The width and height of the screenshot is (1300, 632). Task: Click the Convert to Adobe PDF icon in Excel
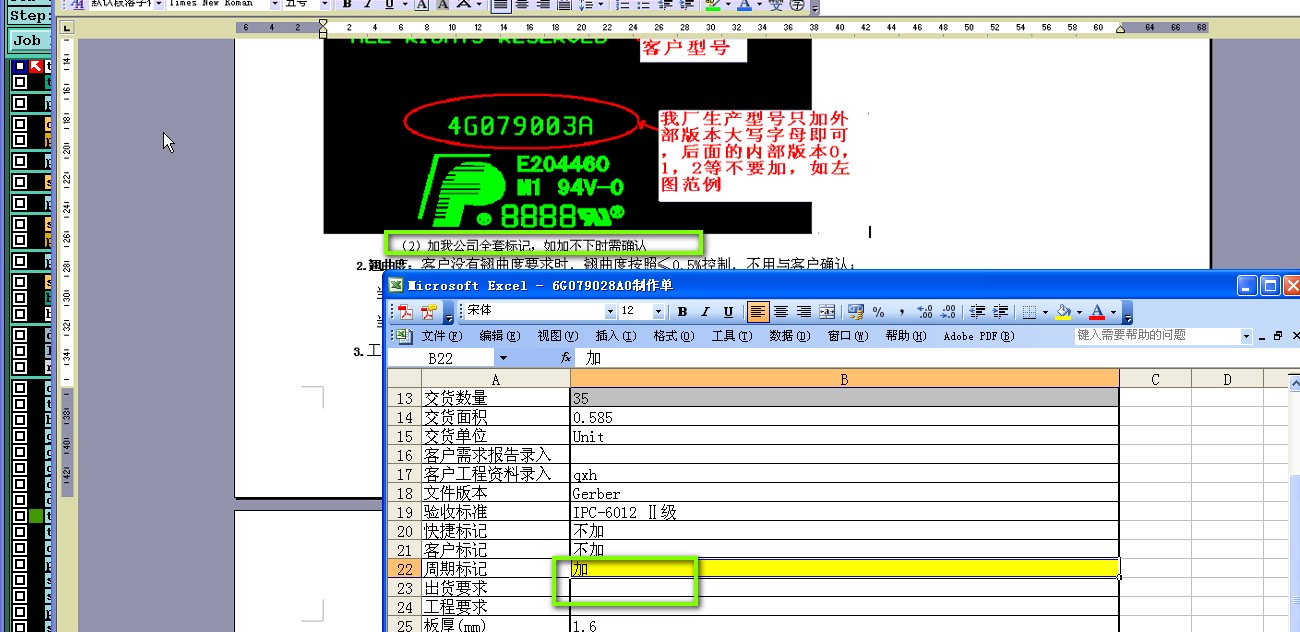[x=407, y=312]
